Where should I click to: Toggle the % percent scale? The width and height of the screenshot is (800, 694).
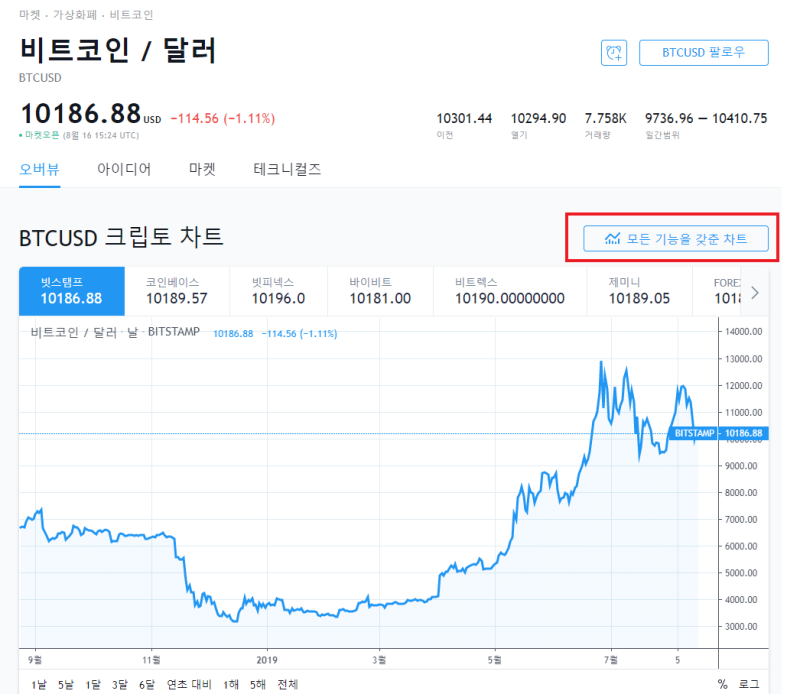pos(722,684)
